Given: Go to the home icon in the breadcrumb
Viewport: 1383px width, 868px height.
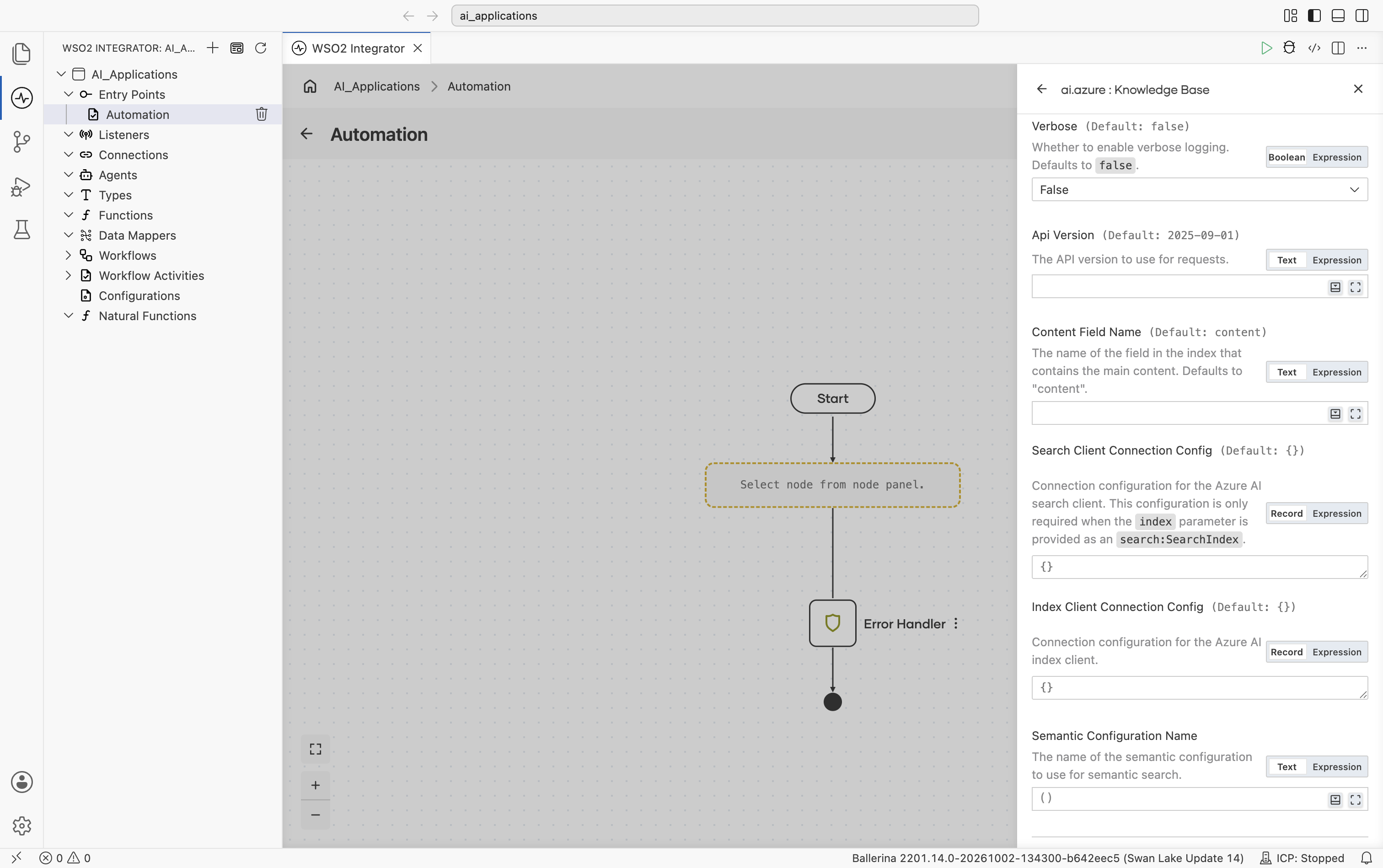Looking at the screenshot, I should pos(310,86).
